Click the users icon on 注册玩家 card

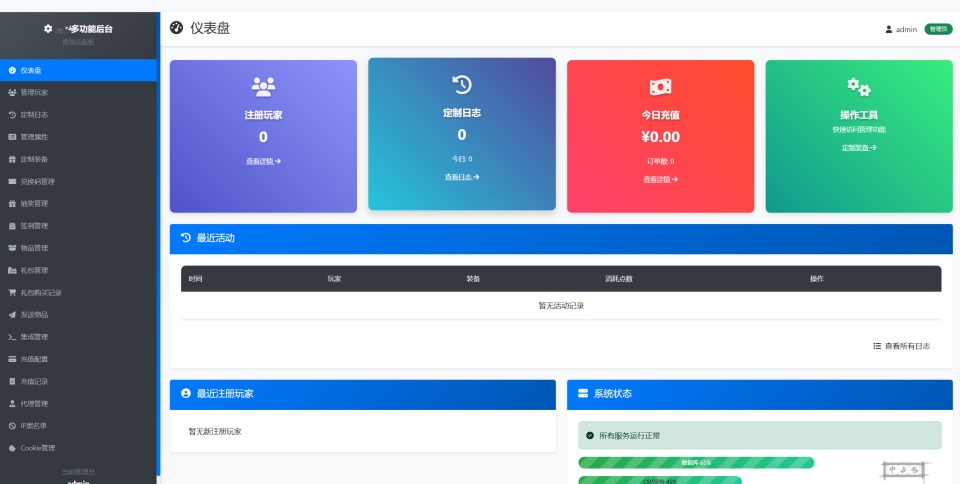tap(263, 85)
